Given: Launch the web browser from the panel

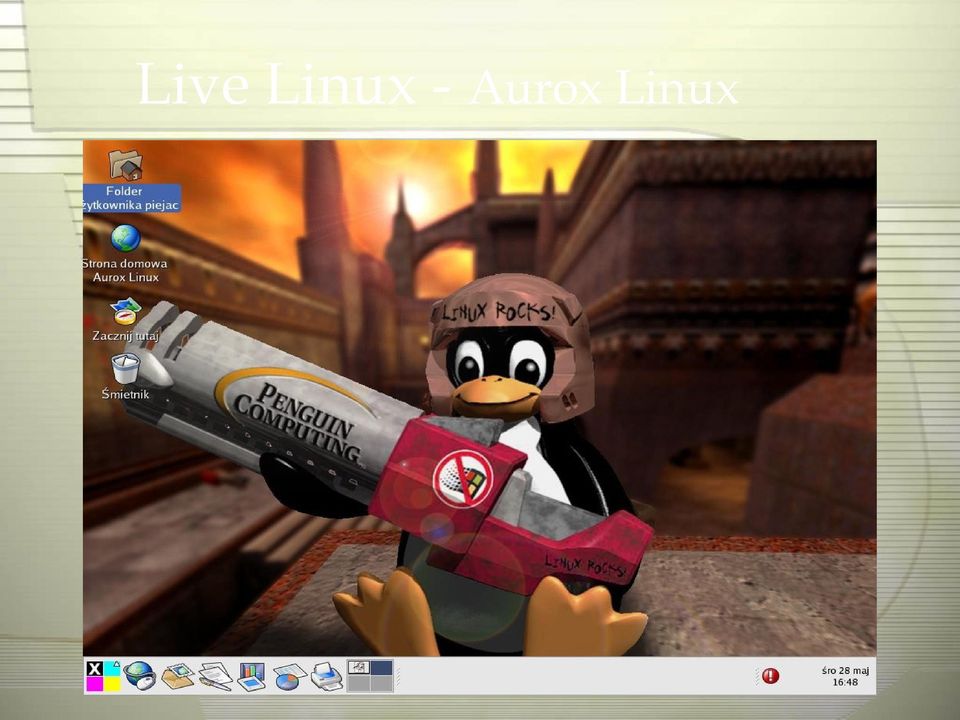Looking at the screenshot, I should click(x=140, y=676).
